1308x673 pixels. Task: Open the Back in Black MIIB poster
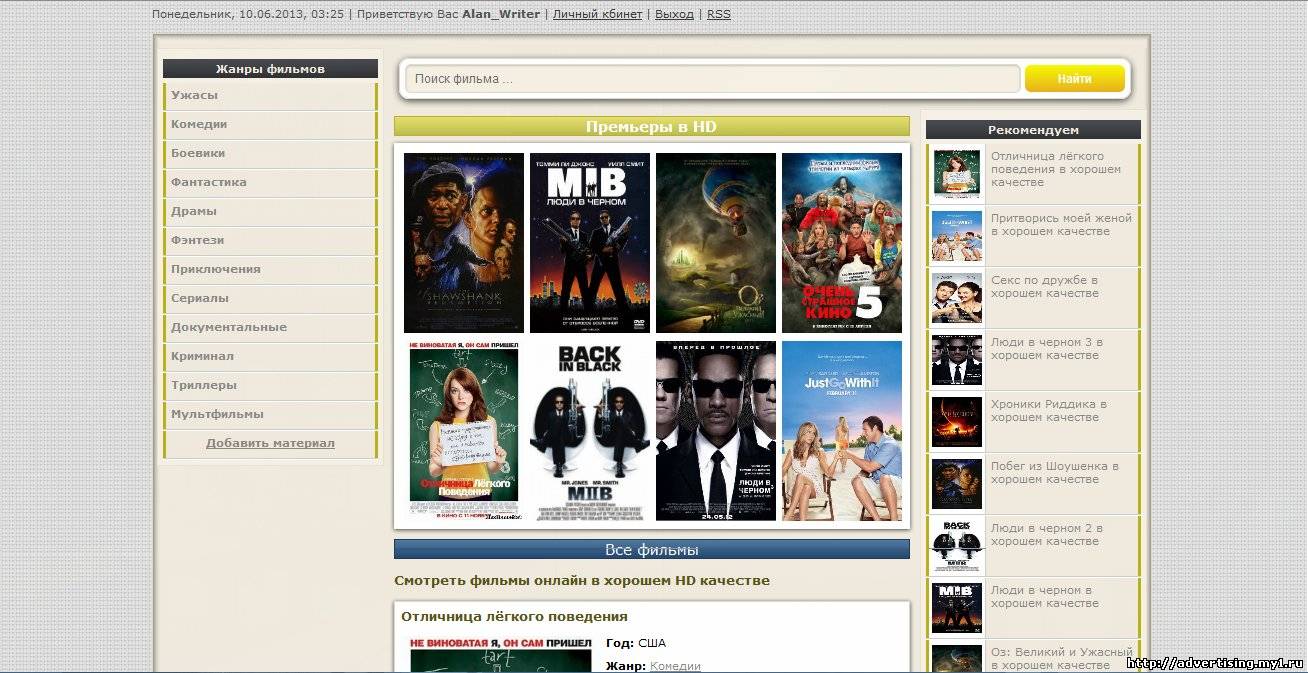click(x=590, y=431)
